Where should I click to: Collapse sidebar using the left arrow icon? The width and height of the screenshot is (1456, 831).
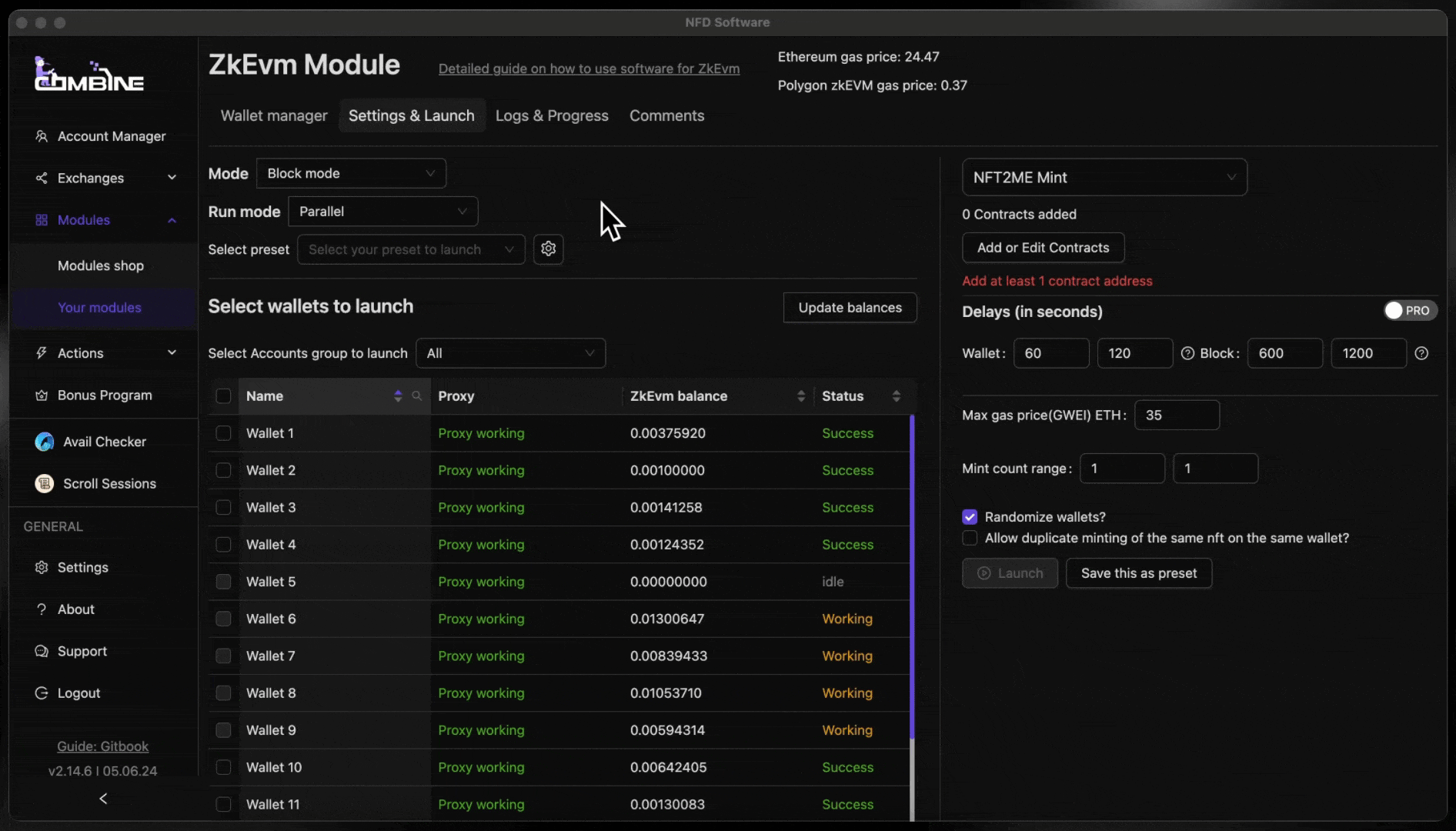103,799
